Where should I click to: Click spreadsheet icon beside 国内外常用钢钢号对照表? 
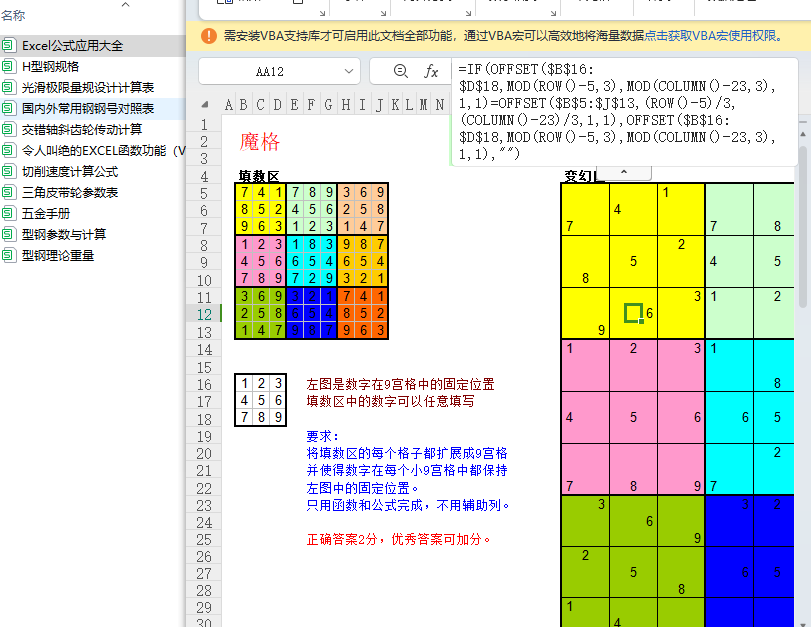[8, 108]
